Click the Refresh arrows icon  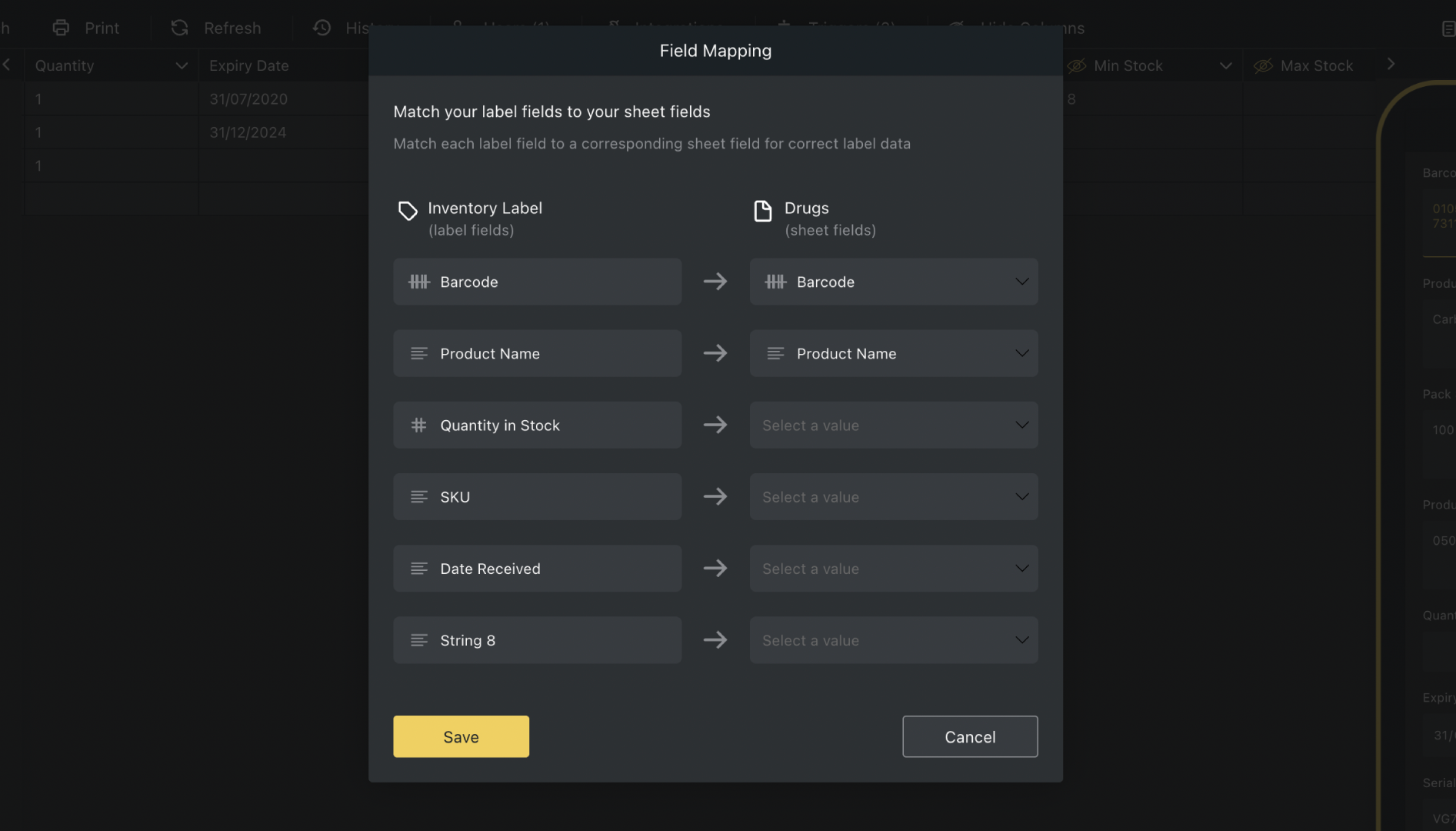click(x=180, y=28)
